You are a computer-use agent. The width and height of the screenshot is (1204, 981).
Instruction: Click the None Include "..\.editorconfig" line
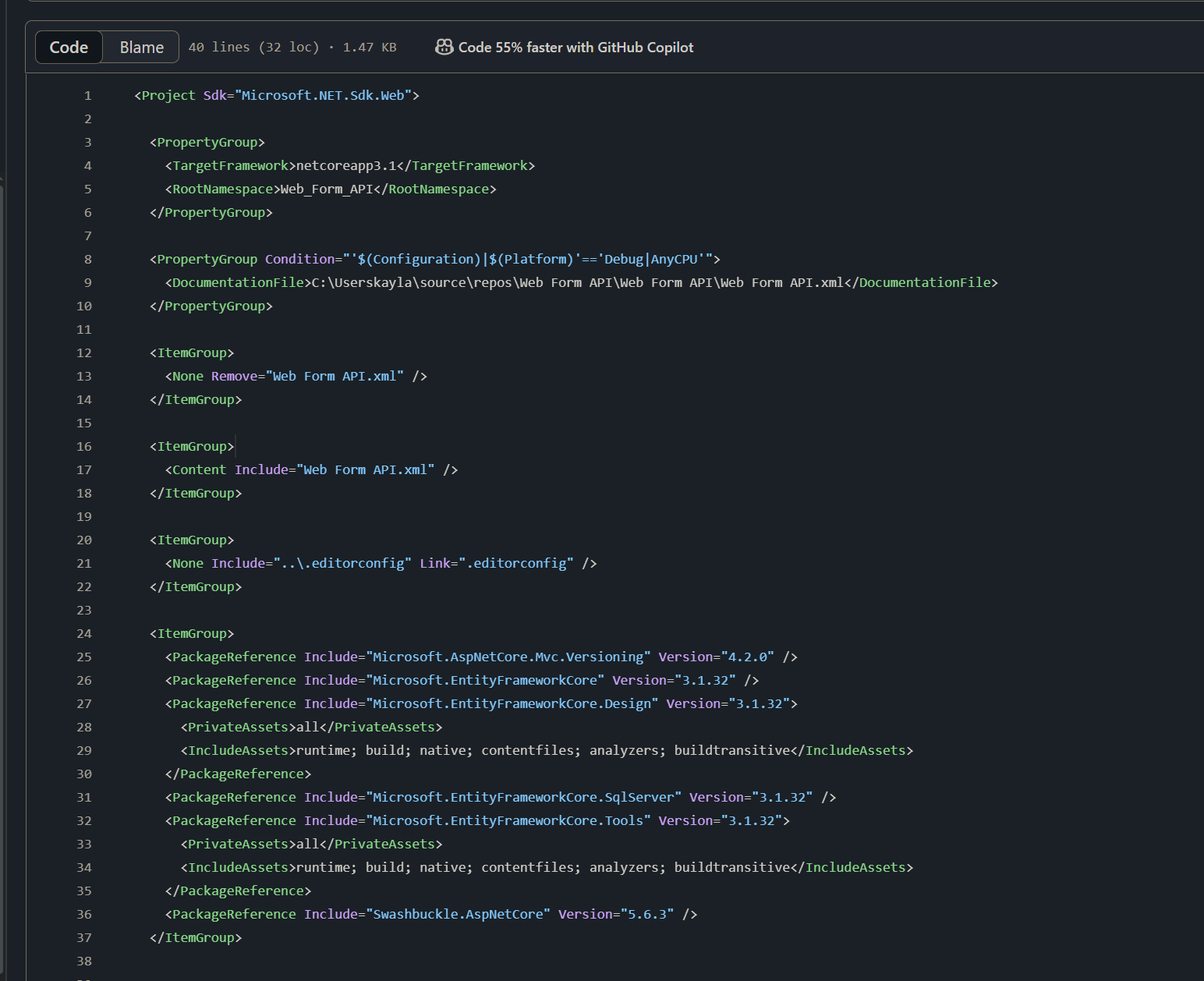pos(381,563)
